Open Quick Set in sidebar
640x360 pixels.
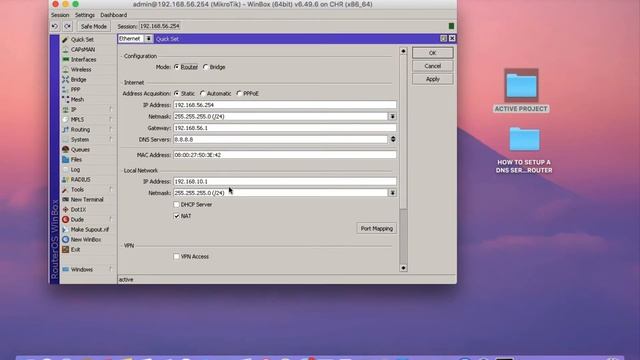[x=82, y=40]
